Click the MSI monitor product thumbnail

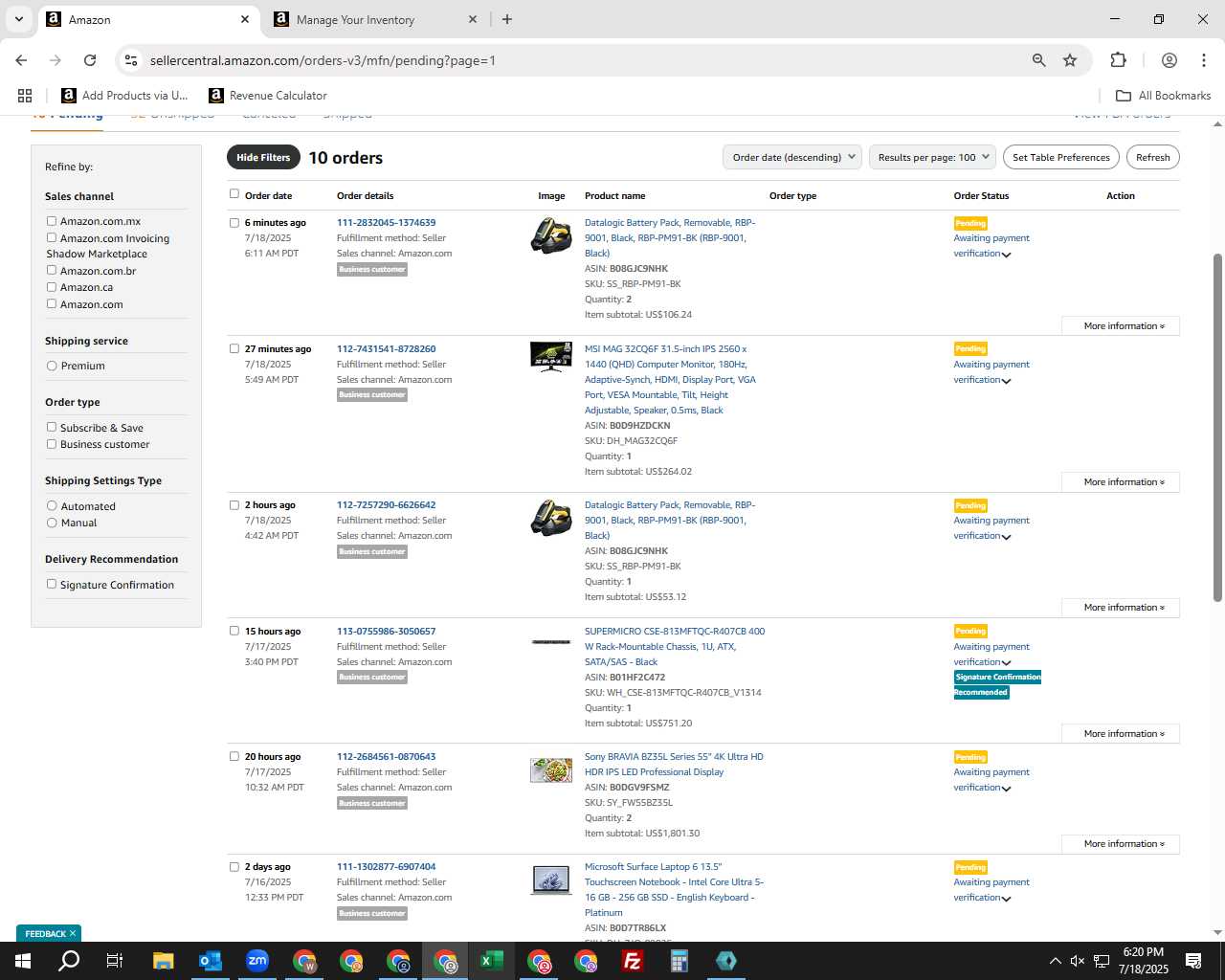551,356
